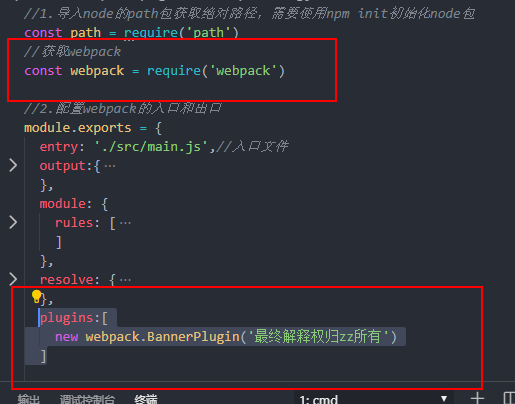Click the require('webpack') call
The image size is (515, 404).
coord(216,71)
